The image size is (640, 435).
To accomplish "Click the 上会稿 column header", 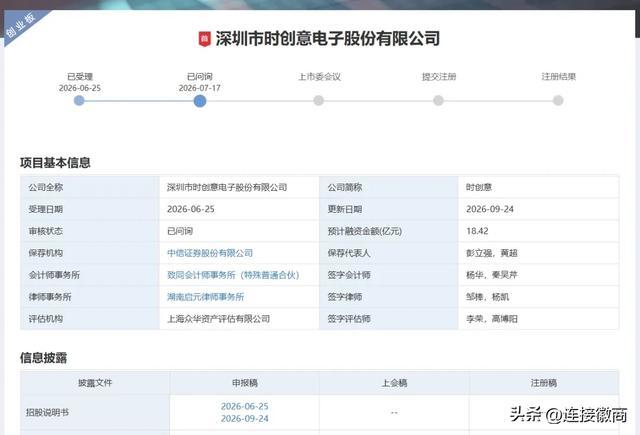I will (x=394, y=383).
